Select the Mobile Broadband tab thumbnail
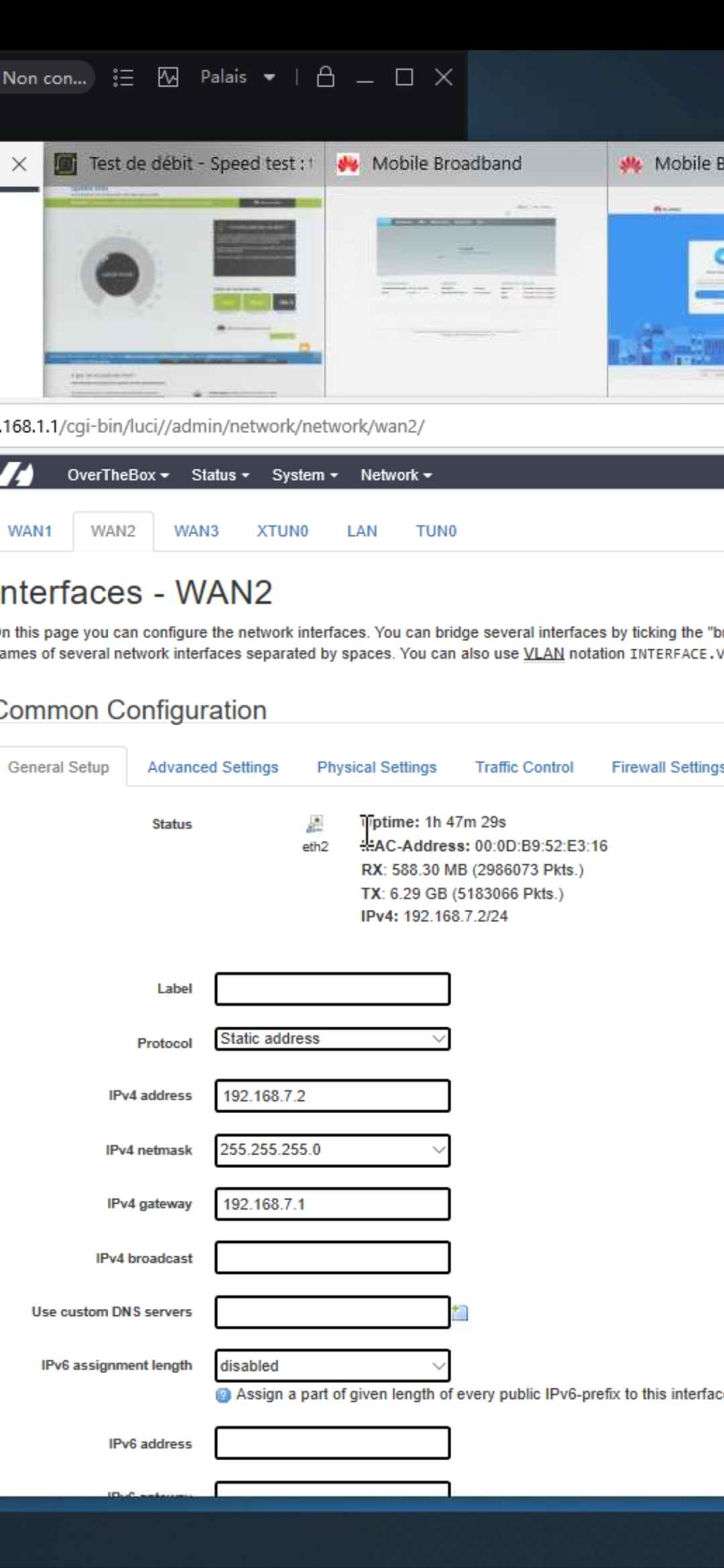 point(466,281)
